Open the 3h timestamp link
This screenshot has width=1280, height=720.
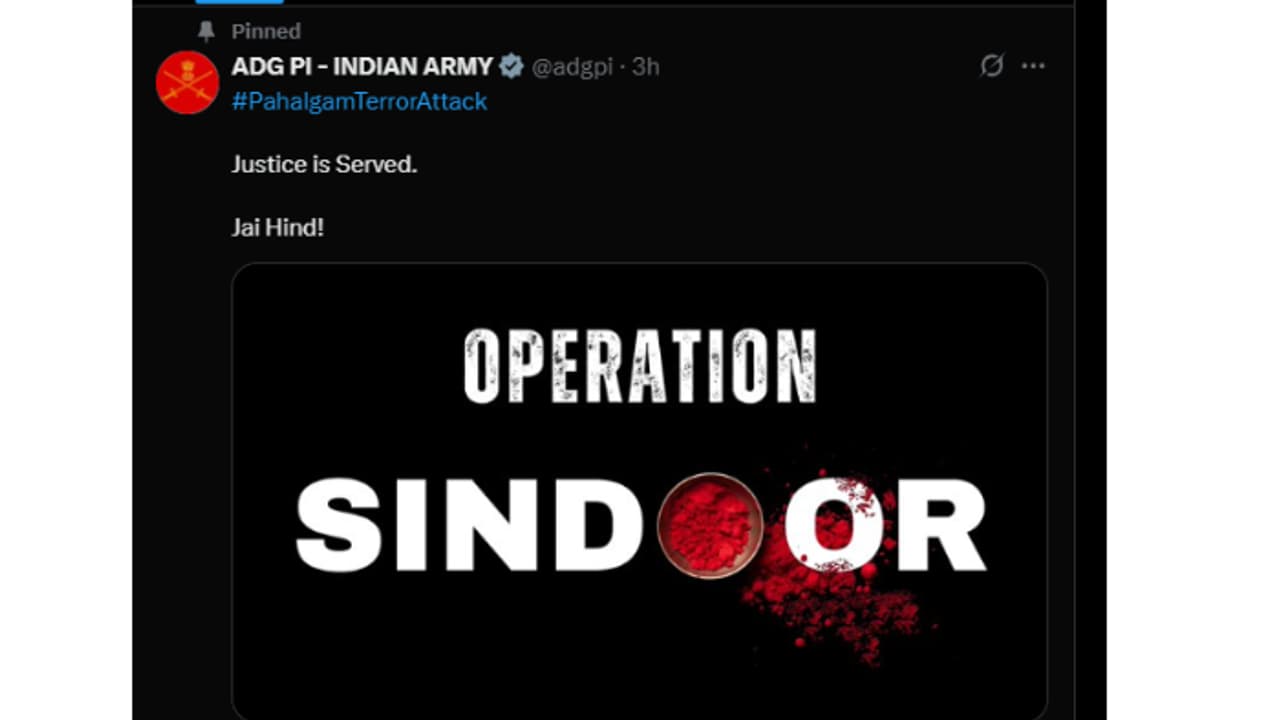[x=646, y=67]
